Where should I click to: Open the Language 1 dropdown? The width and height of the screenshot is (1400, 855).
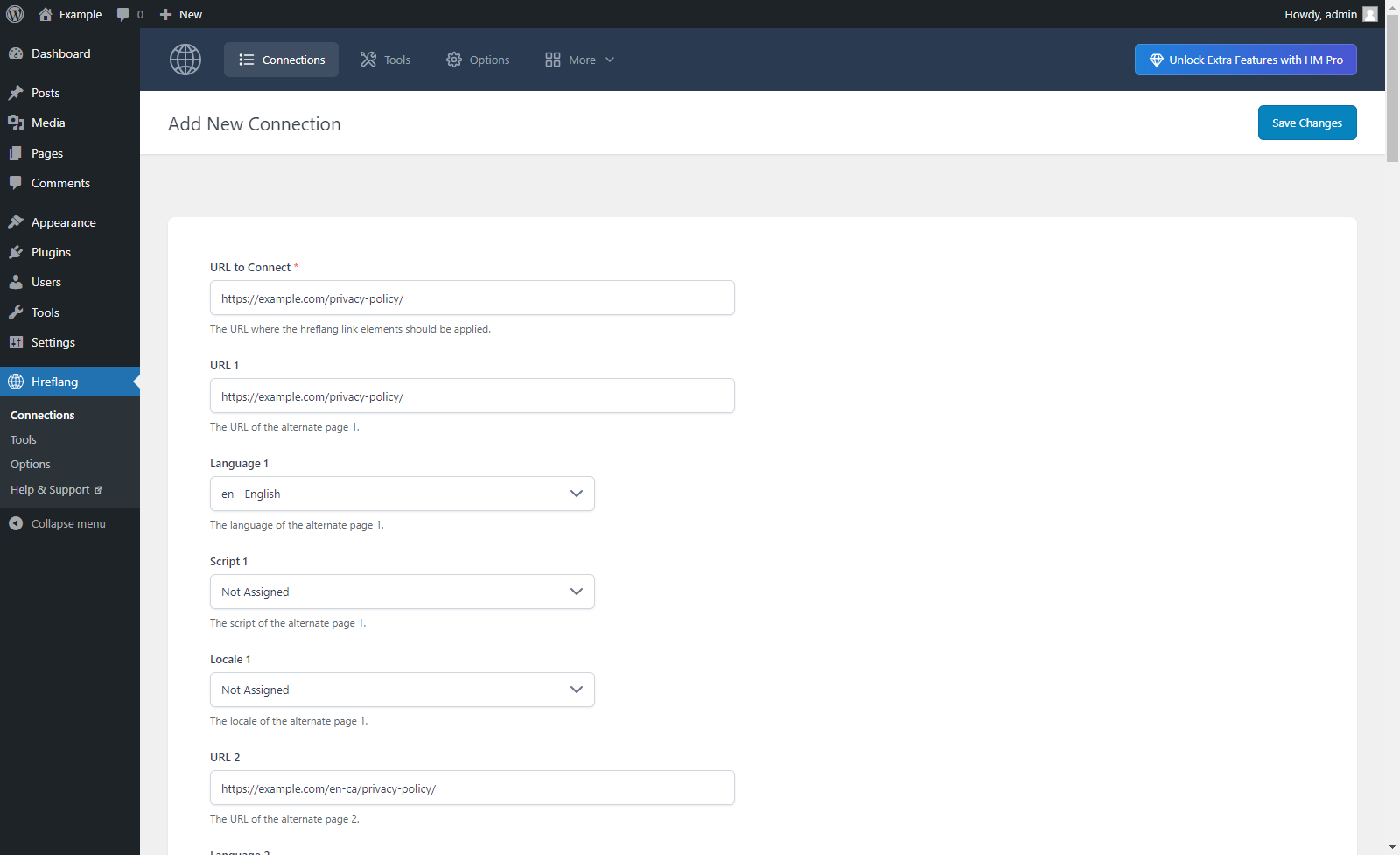pos(402,494)
